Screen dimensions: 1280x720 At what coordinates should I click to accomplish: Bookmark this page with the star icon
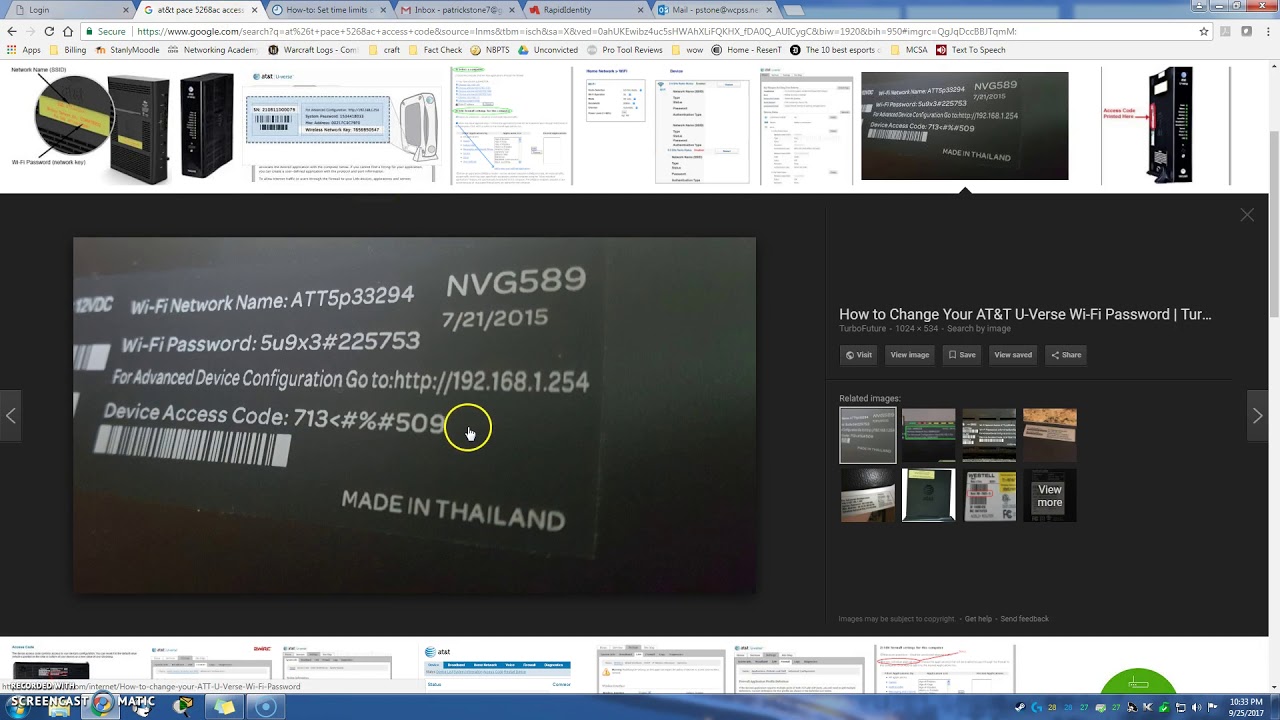pyautogui.click(x=1204, y=31)
